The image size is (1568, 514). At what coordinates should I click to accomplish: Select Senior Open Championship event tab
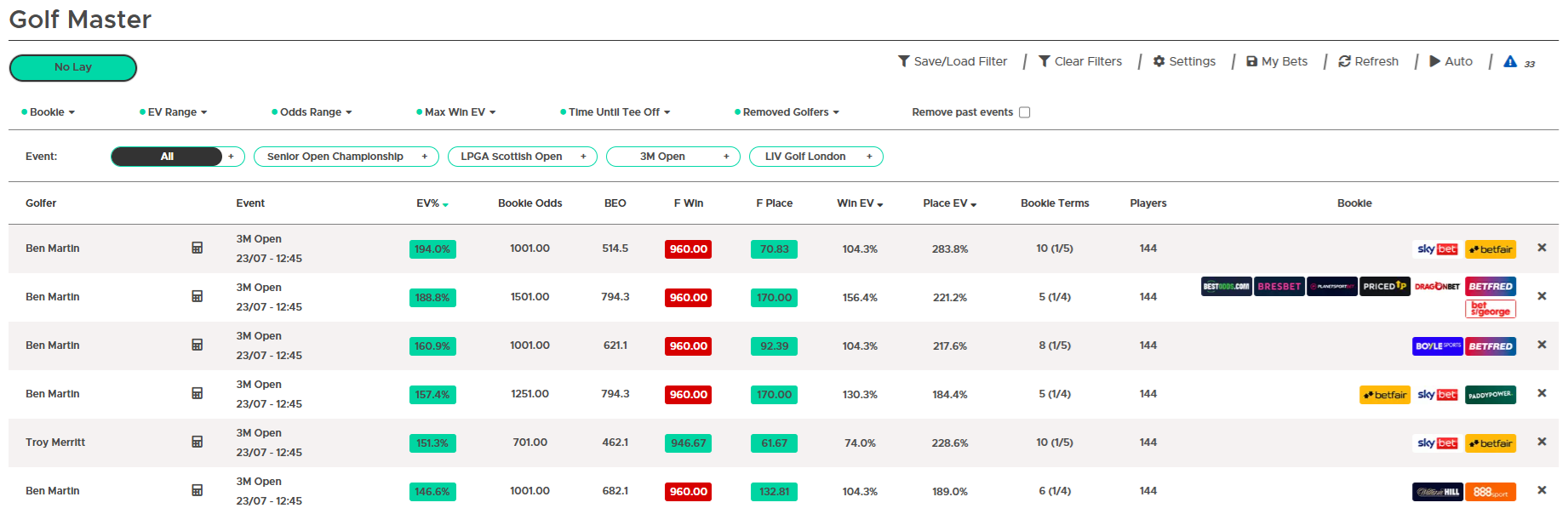tap(335, 157)
